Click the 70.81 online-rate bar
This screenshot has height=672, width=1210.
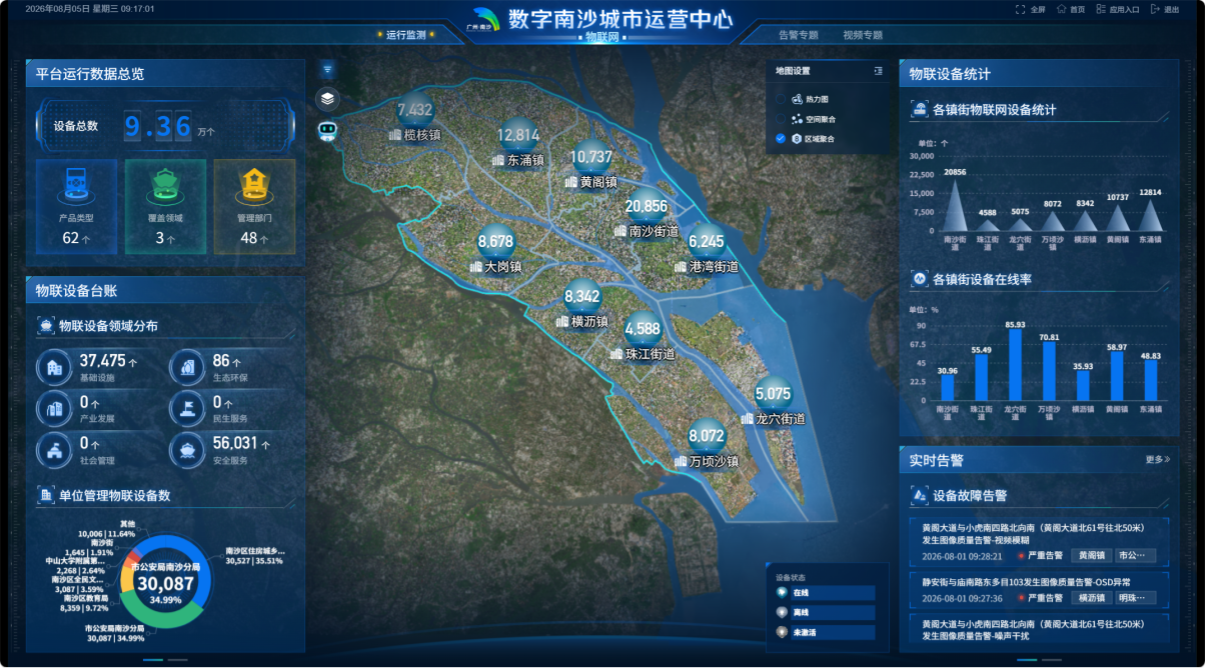tap(1049, 372)
